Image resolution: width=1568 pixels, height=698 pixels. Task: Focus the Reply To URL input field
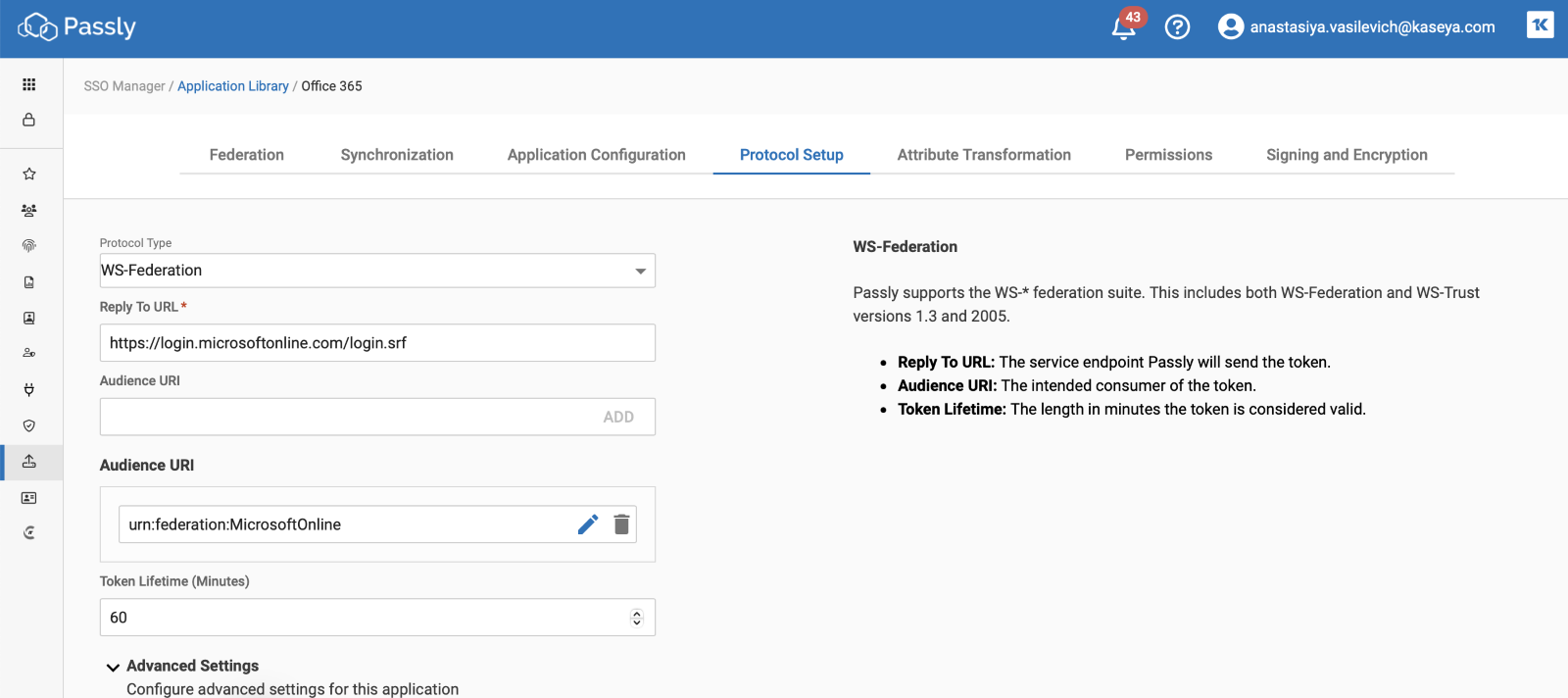377,343
